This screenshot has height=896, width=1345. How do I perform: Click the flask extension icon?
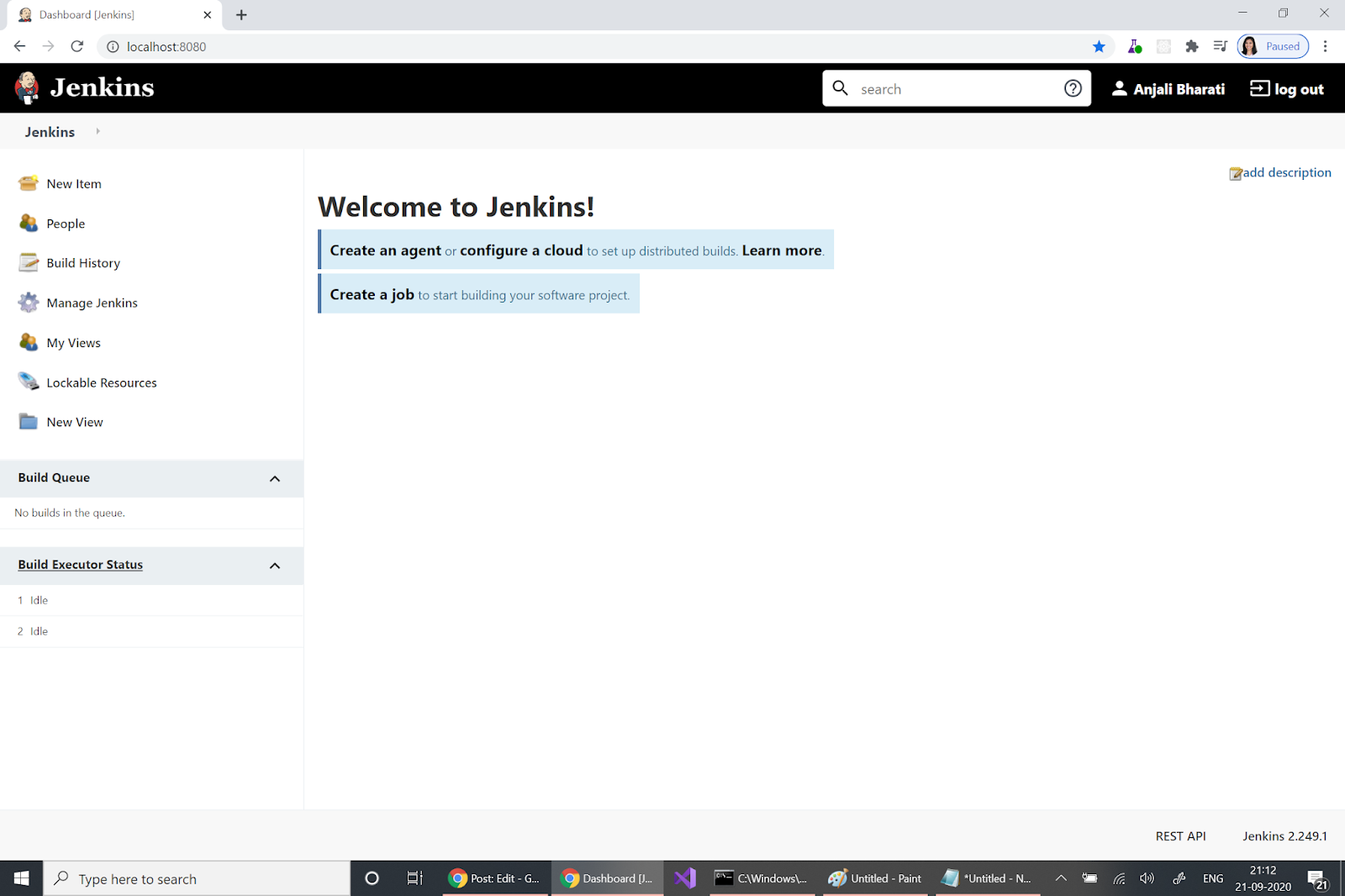[x=1134, y=46]
